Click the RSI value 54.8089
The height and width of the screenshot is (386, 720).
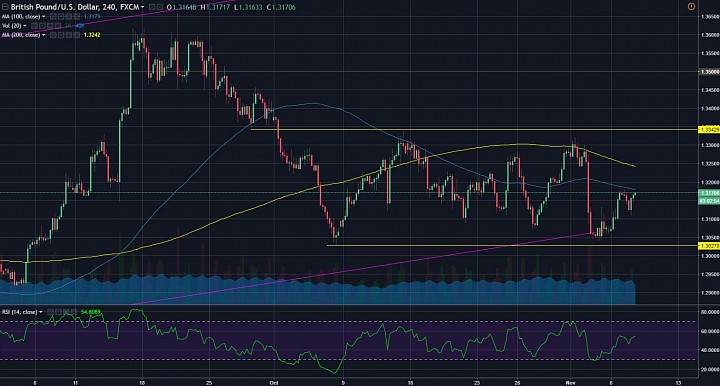point(90,312)
